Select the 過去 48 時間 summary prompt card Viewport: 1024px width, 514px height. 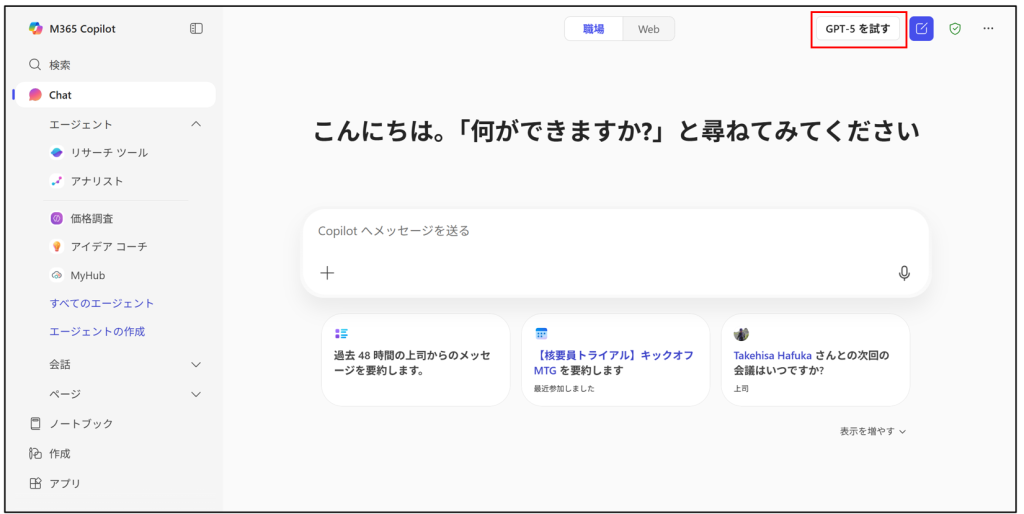coord(415,360)
